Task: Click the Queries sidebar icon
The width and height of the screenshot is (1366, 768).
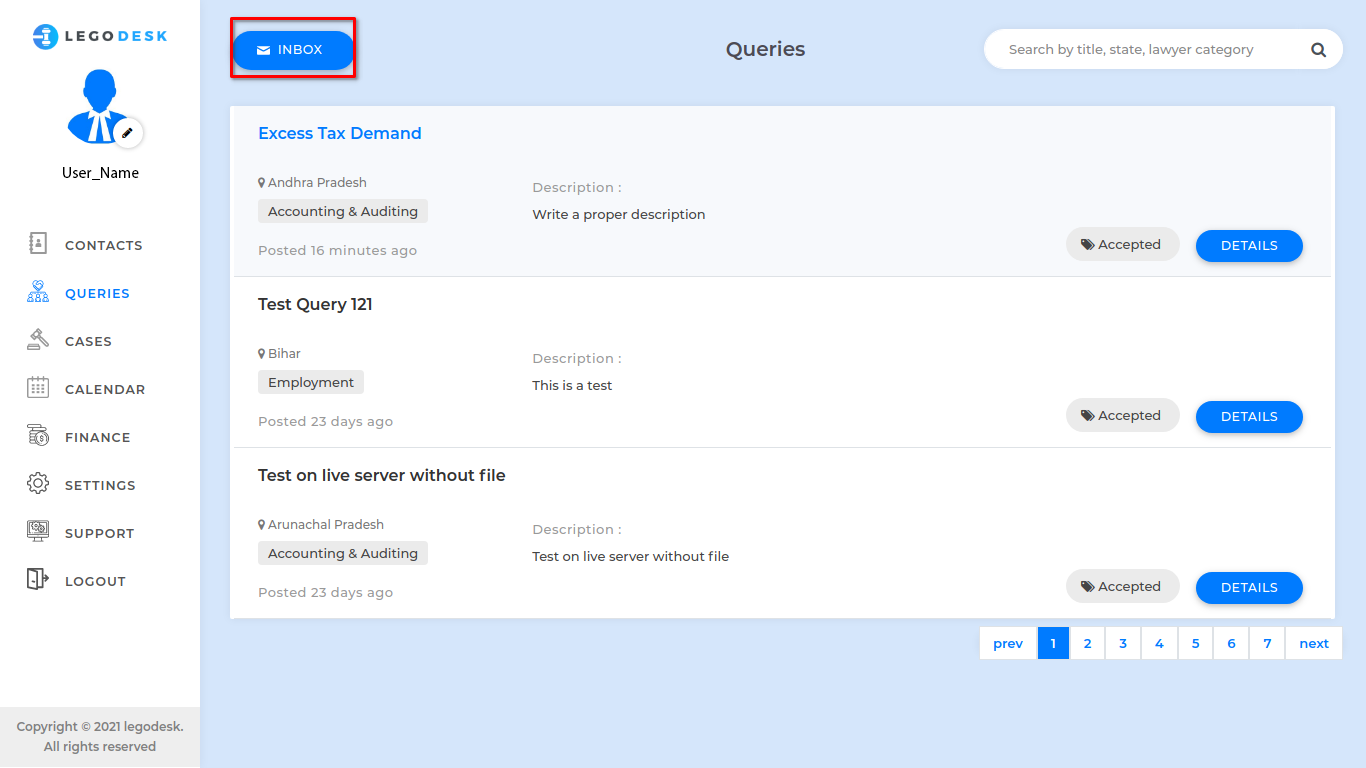Action: click(x=38, y=291)
